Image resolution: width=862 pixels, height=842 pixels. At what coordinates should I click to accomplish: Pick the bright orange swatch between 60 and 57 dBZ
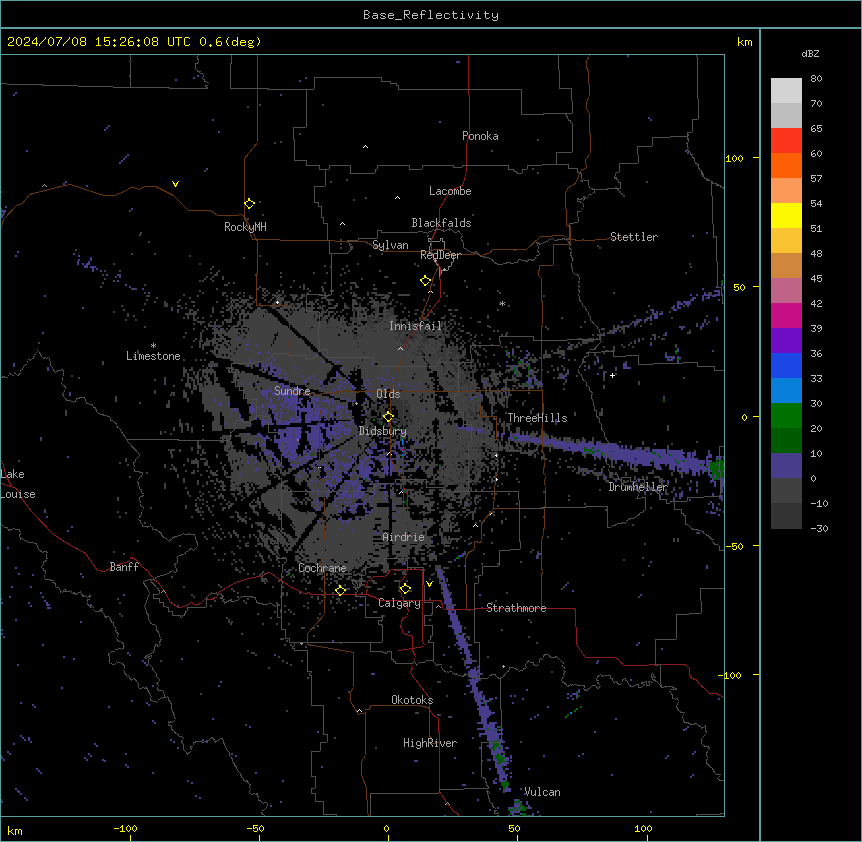pyautogui.click(x=786, y=165)
